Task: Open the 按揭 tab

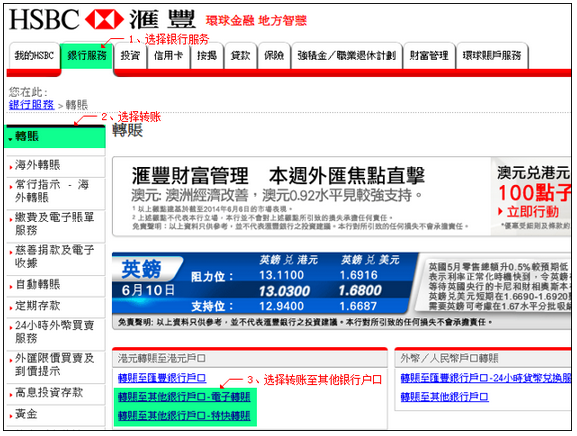Action: click(x=207, y=56)
